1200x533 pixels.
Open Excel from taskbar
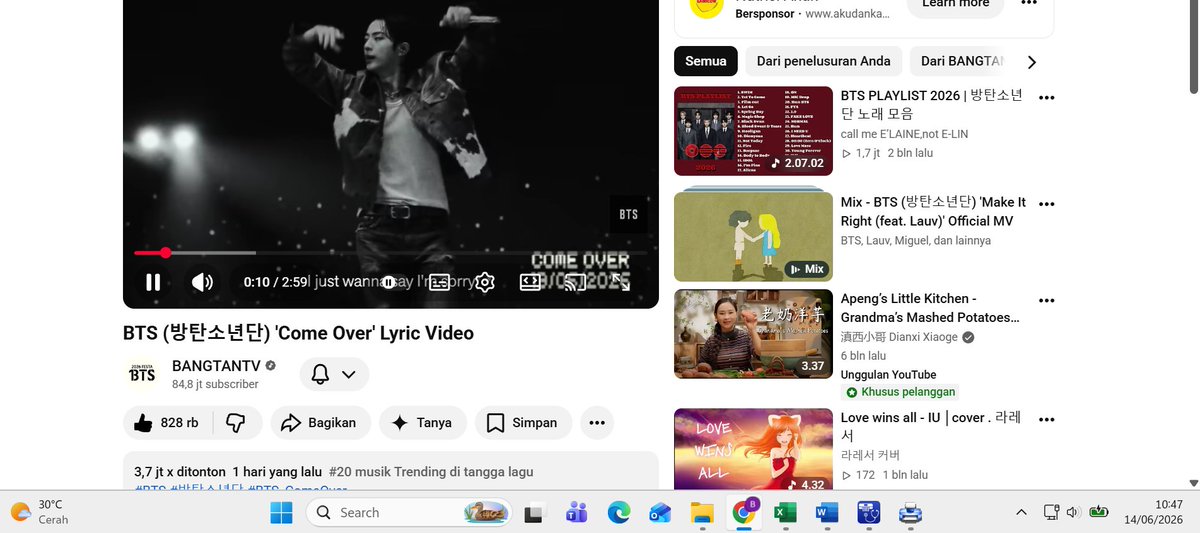coord(785,513)
